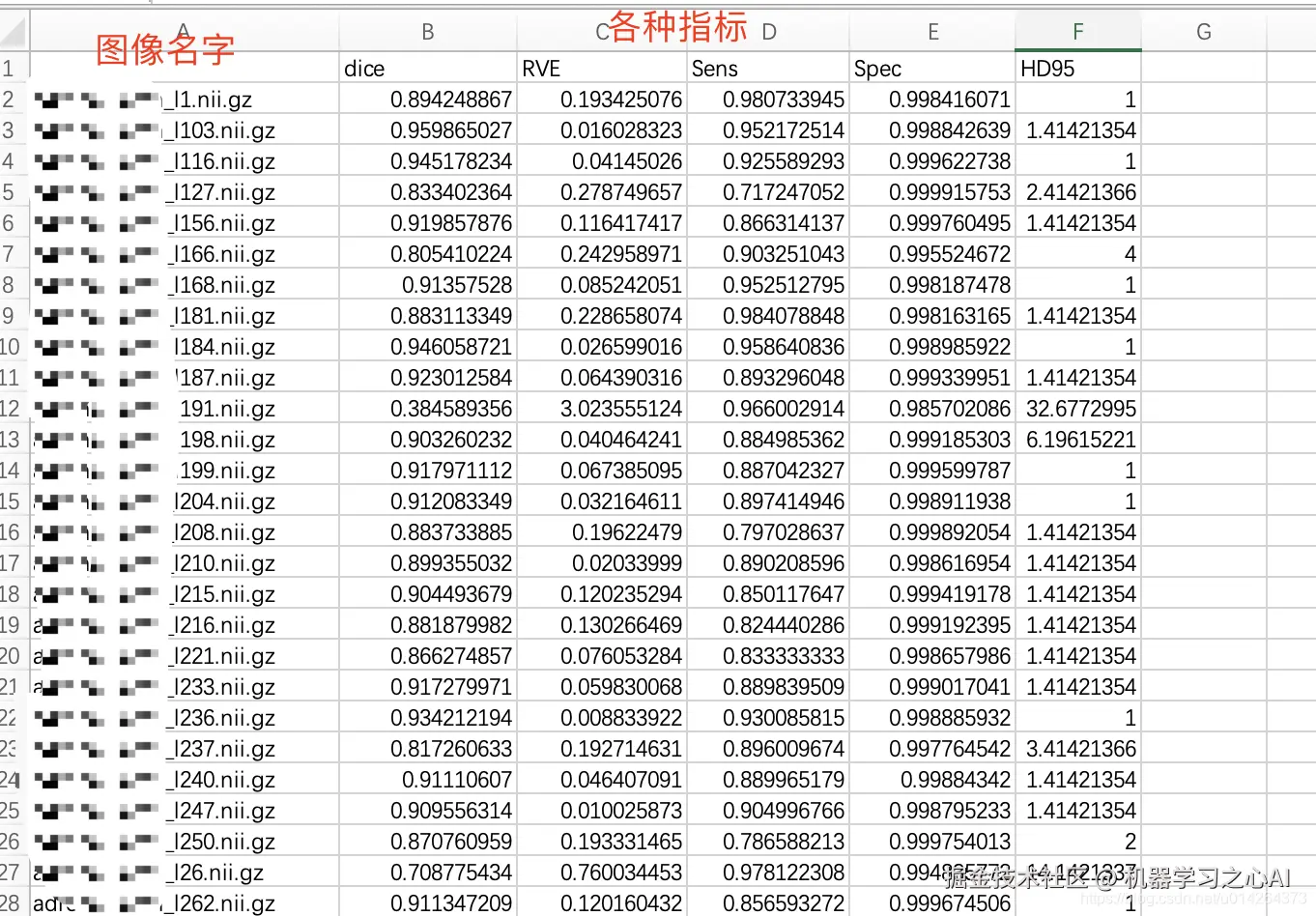The height and width of the screenshot is (916, 1316).
Task: Select column F header
Action: coord(1078,33)
